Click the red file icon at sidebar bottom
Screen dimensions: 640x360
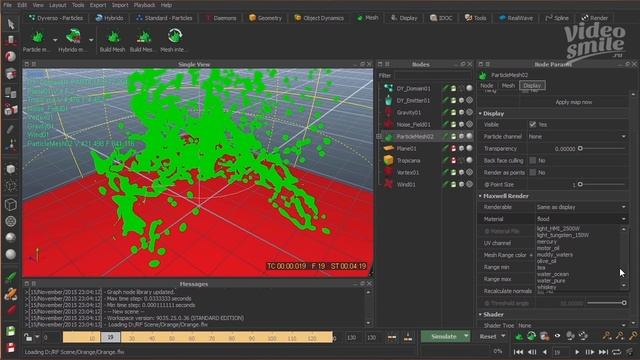tap(11, 347)
